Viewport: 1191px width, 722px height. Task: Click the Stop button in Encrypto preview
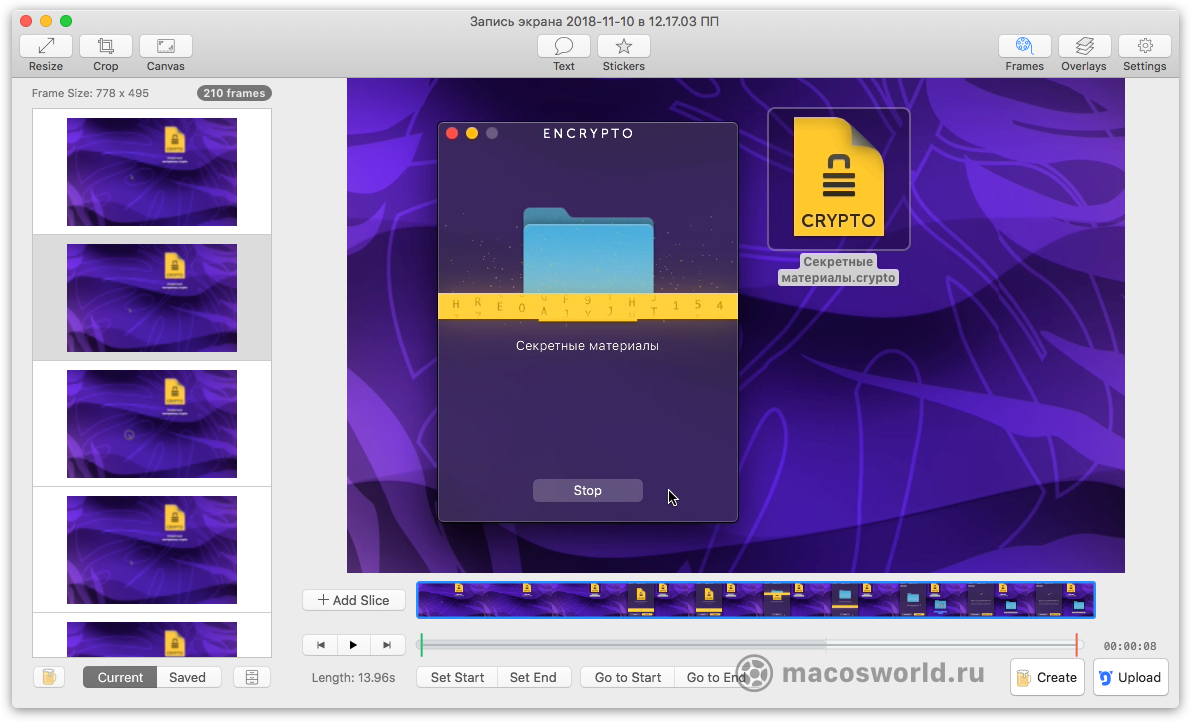[588, 490]
